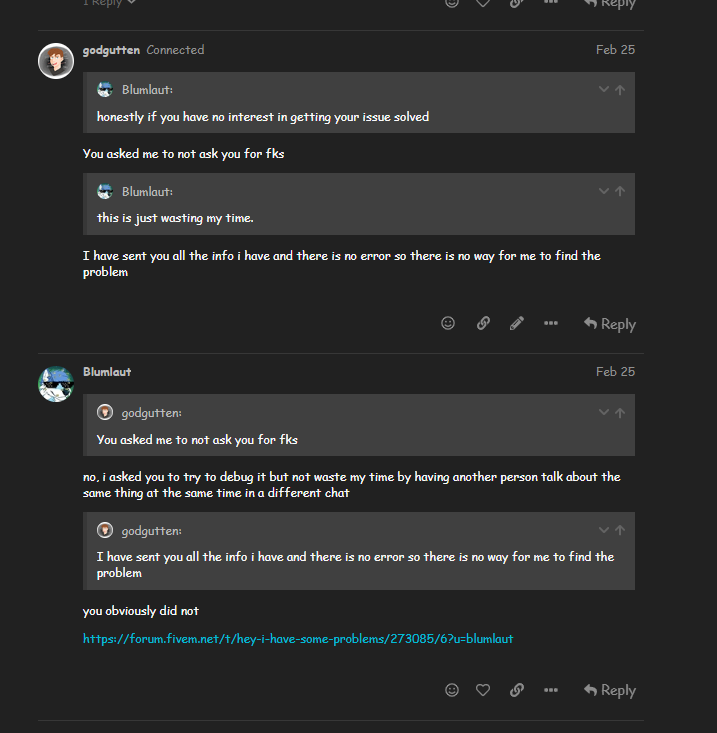Screen dimensions: 717x733
Task: Copy share link for Blumlaut's post
Action: [517, 690]
